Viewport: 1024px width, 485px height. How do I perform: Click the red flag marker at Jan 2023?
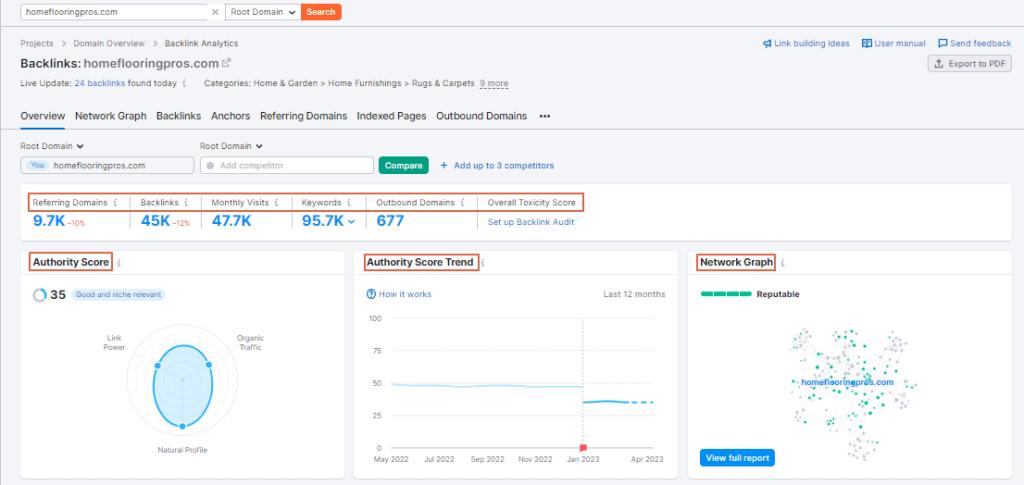point(583,448)
